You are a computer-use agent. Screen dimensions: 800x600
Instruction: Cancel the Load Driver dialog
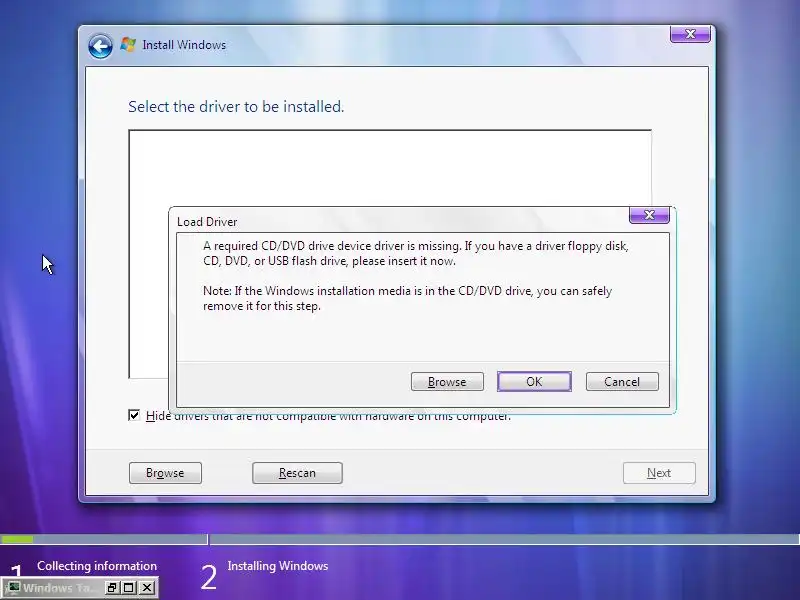622,382
